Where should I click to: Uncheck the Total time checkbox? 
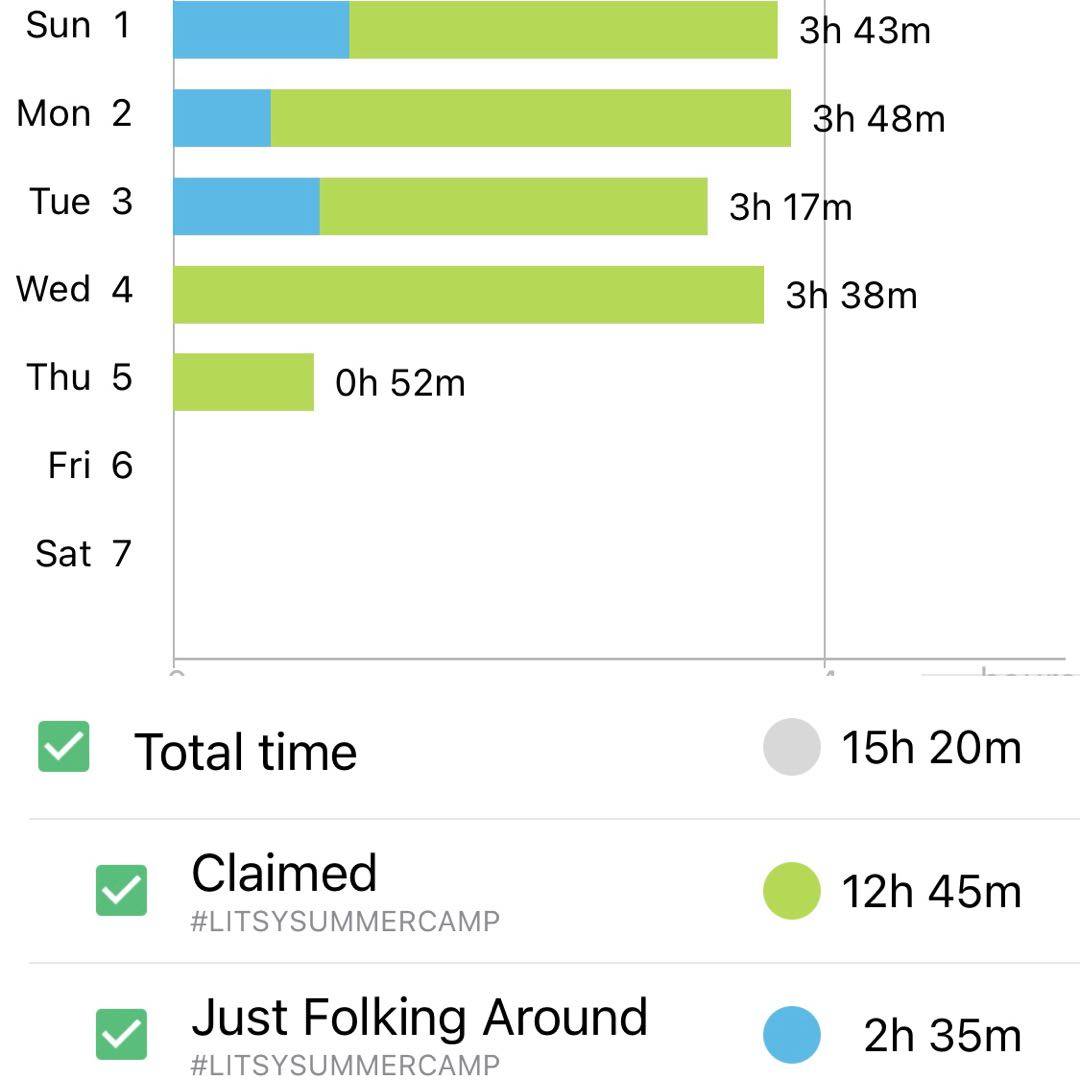[63, 747]
